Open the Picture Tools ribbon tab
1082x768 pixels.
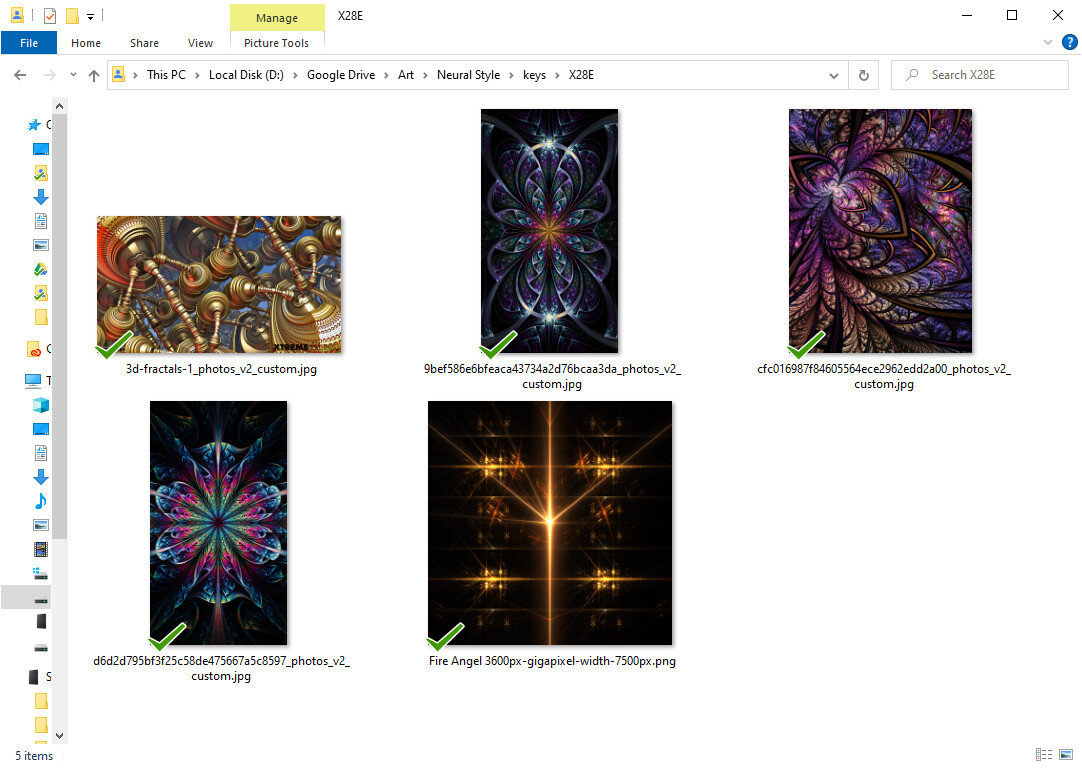click(276, 43)
